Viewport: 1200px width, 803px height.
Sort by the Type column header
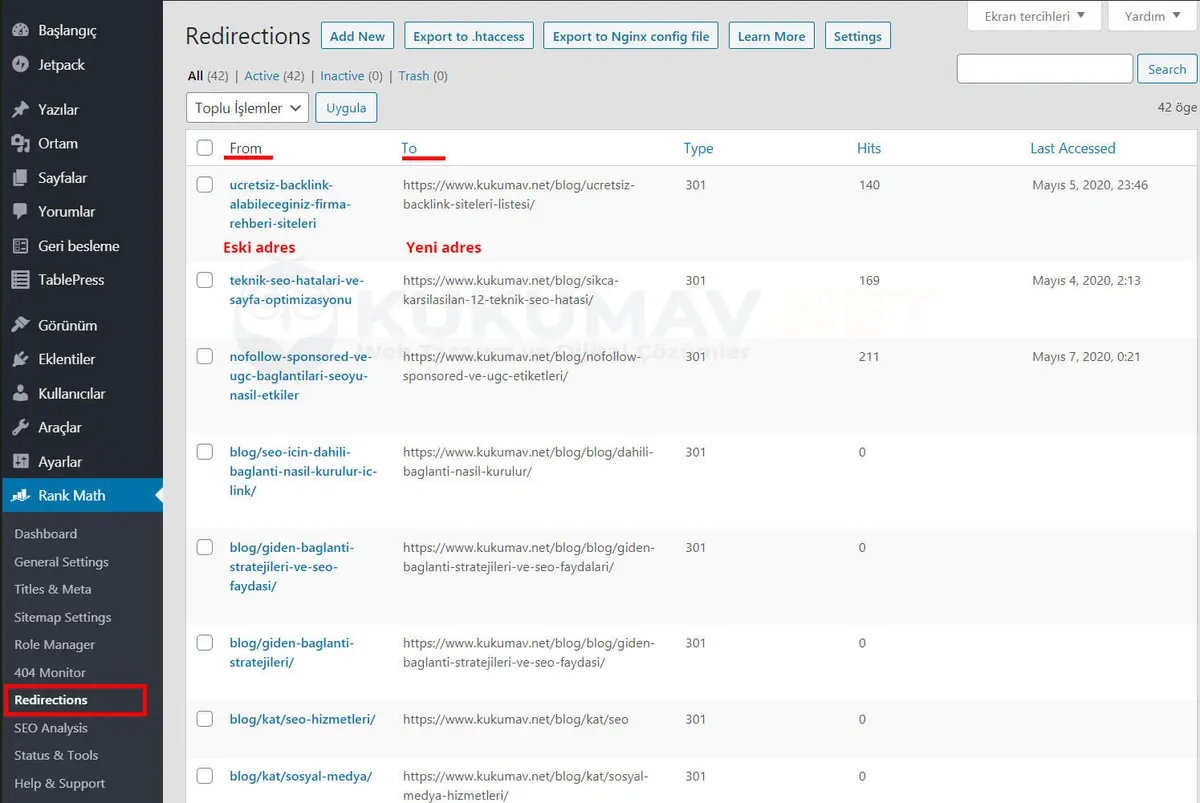click(x=698, y=148)
